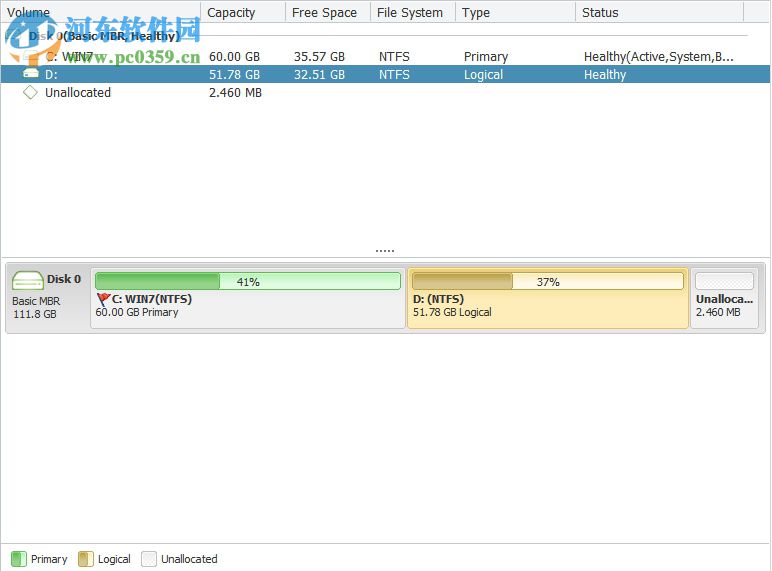Click the NTFS cell in D: row
Image resolution: width=772 pixels, height=571 pixels.
click(394, 74)
